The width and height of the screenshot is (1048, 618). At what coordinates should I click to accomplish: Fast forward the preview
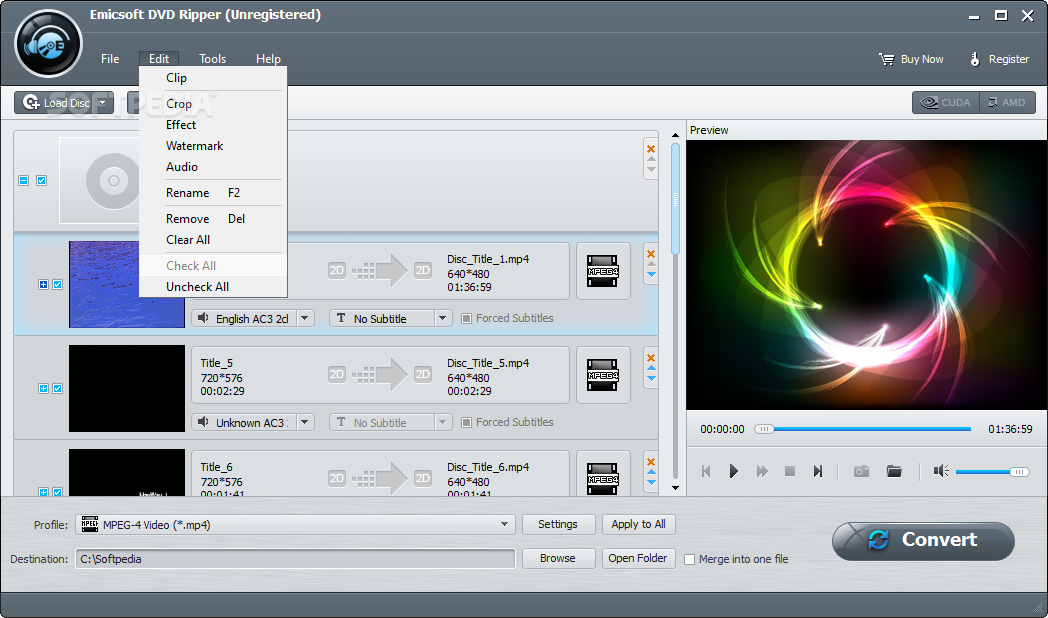(762, 471)
